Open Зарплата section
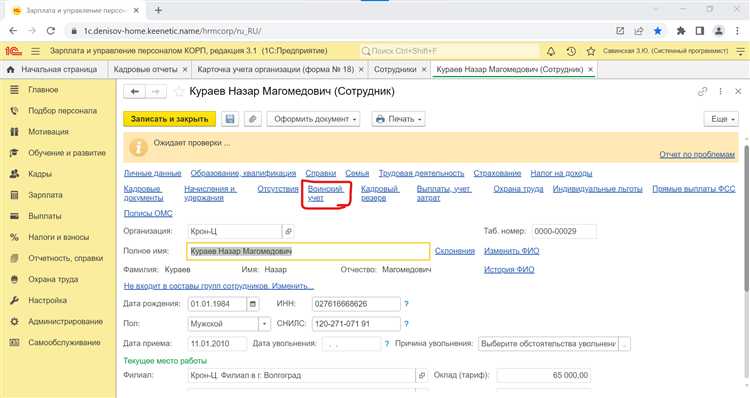750x398 pixels. 45,195
